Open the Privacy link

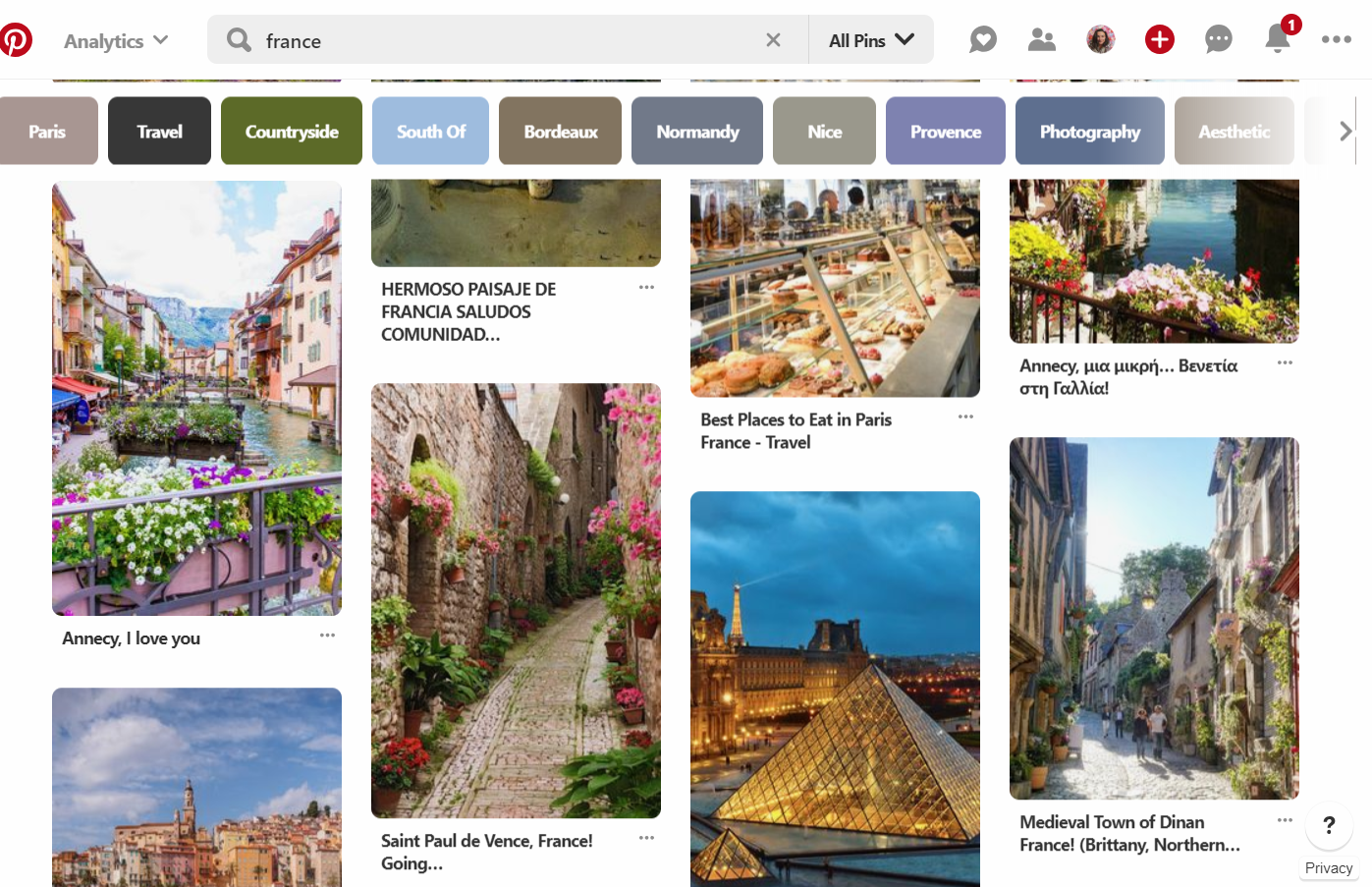click(x=1329, y=868)
